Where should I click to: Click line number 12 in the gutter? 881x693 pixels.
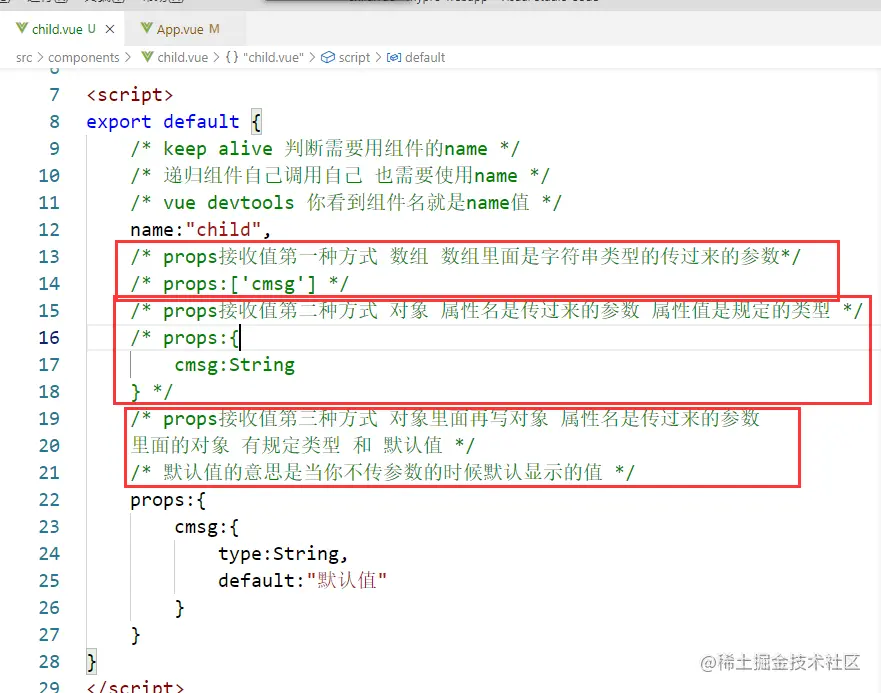point(48,229)
